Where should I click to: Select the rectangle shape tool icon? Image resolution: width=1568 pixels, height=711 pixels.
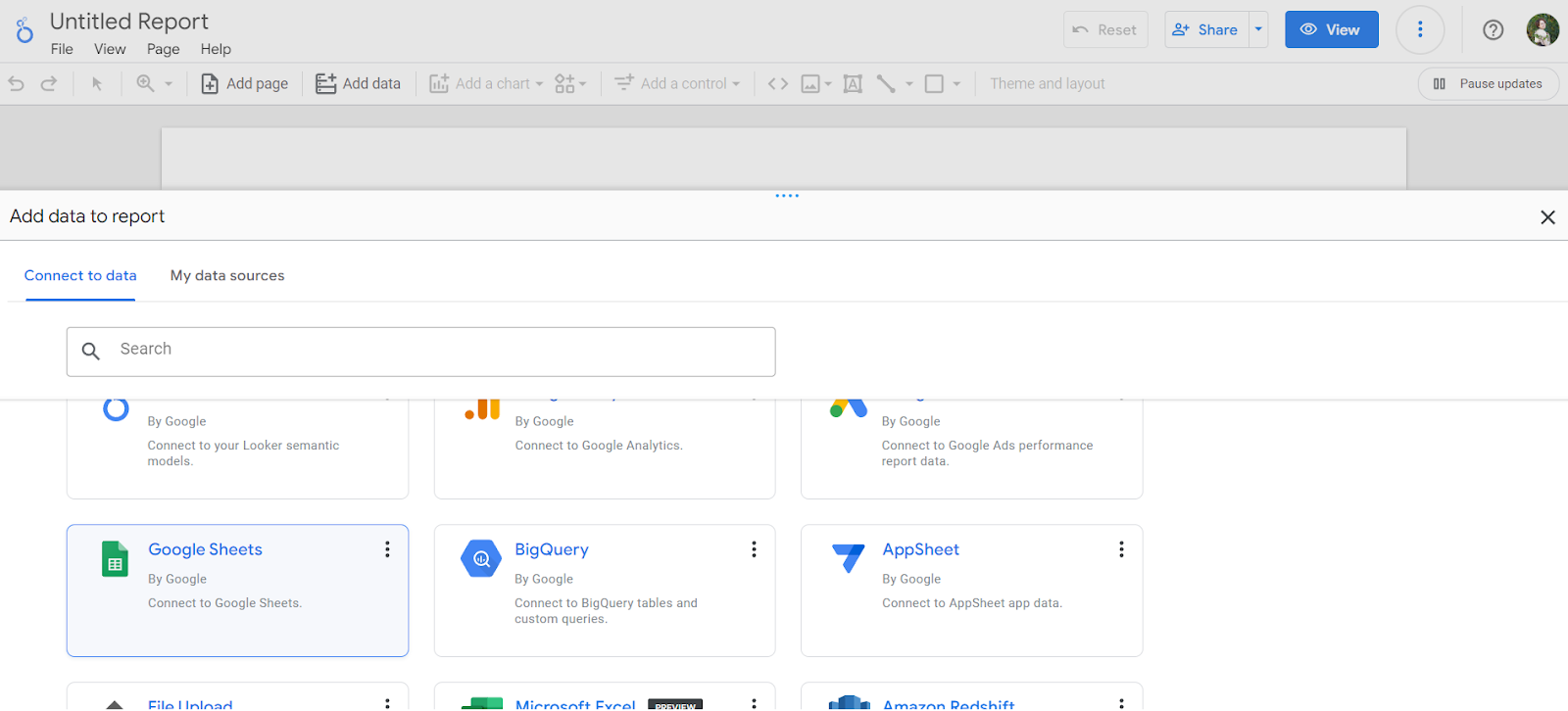pos(934,84)
